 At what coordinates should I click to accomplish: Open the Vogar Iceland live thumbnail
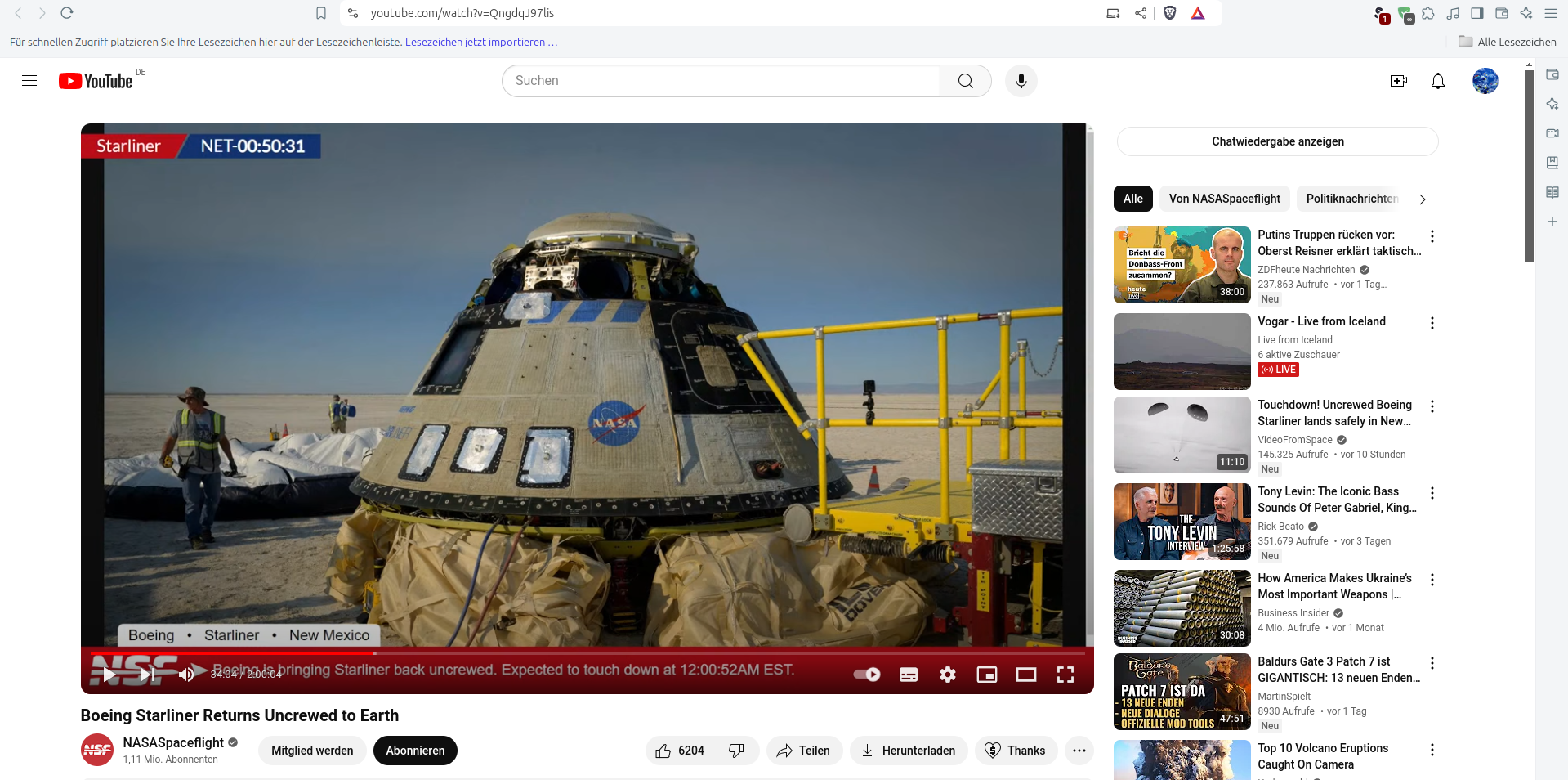pos(1182,352)
